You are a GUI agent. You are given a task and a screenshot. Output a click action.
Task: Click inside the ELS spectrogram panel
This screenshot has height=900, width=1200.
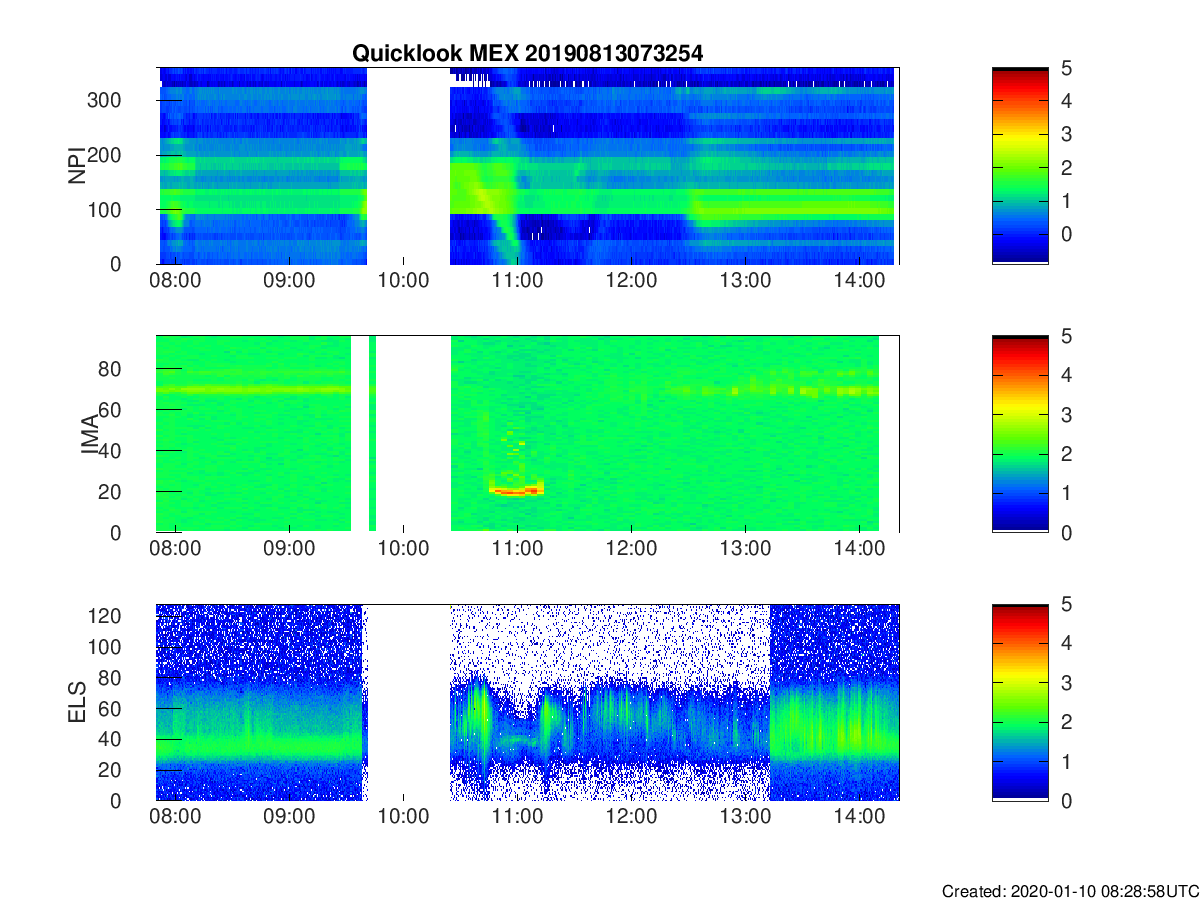coord(528,702)
